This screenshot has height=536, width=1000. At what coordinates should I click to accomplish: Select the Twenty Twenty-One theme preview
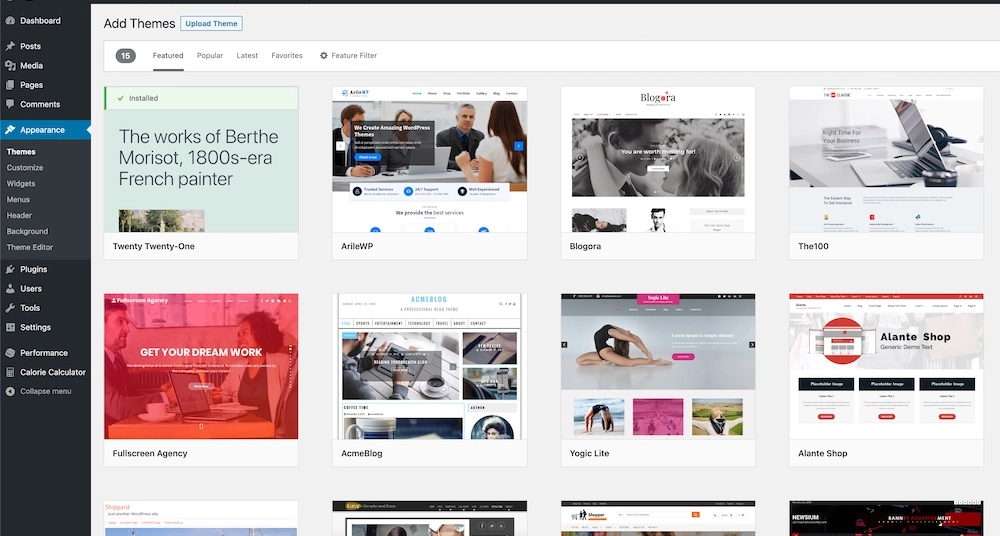201,160
